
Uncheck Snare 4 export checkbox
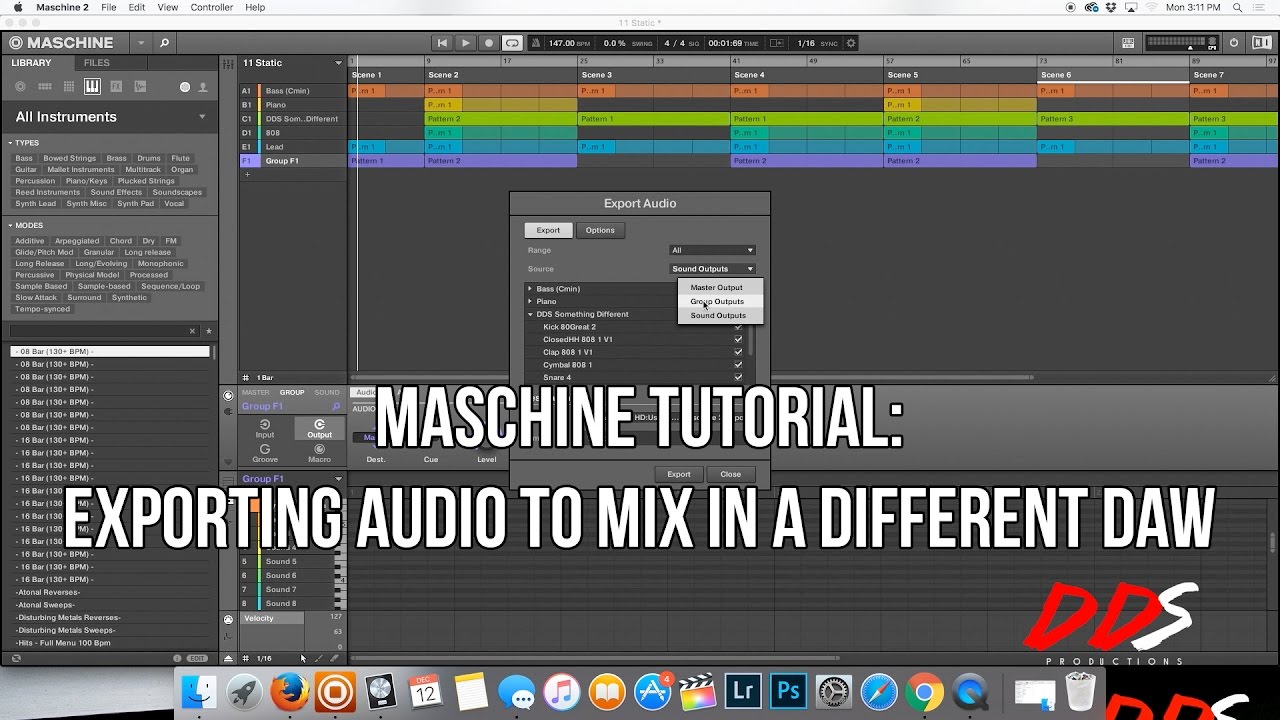739,377
